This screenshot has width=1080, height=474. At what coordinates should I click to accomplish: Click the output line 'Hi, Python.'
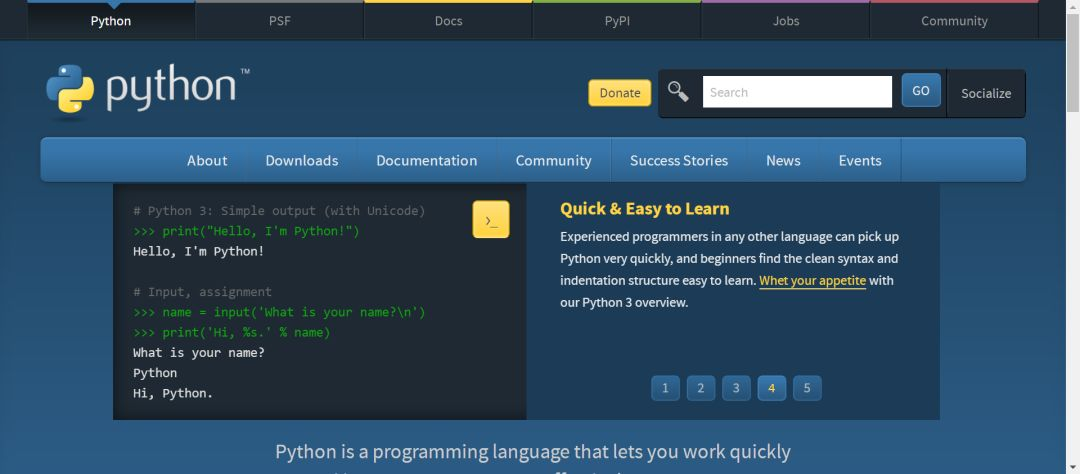tap(173, 393)
